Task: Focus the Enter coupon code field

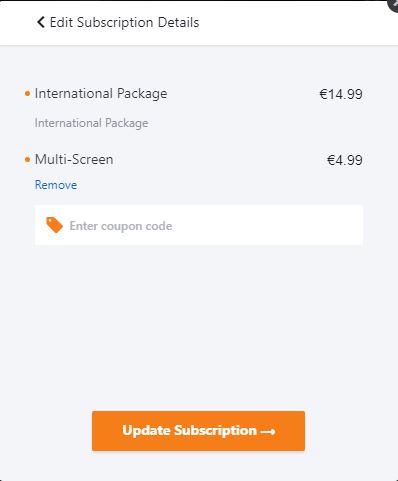Action: (199, 225)
